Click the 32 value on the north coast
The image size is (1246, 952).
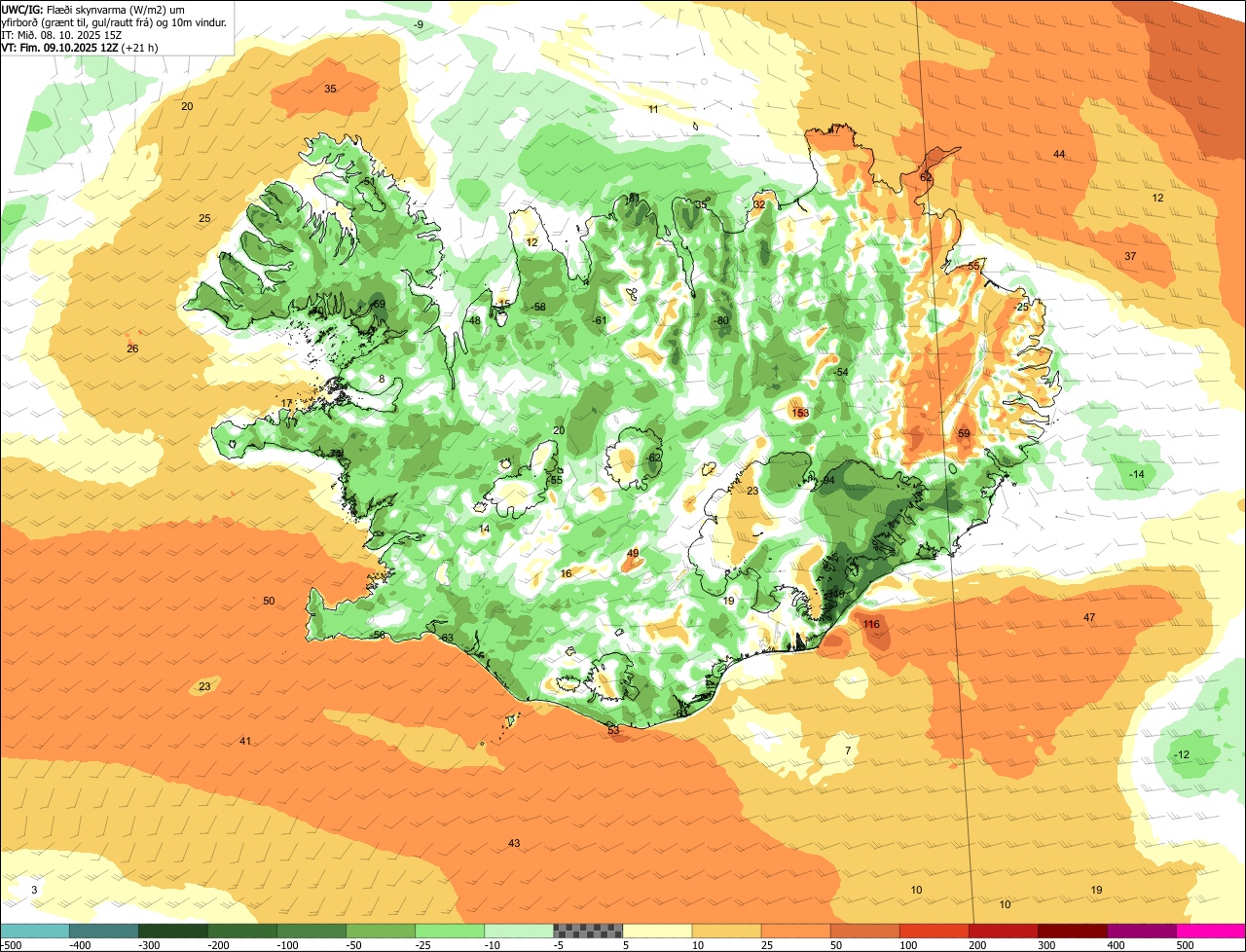pyautogui.click(x=759, y=204)
